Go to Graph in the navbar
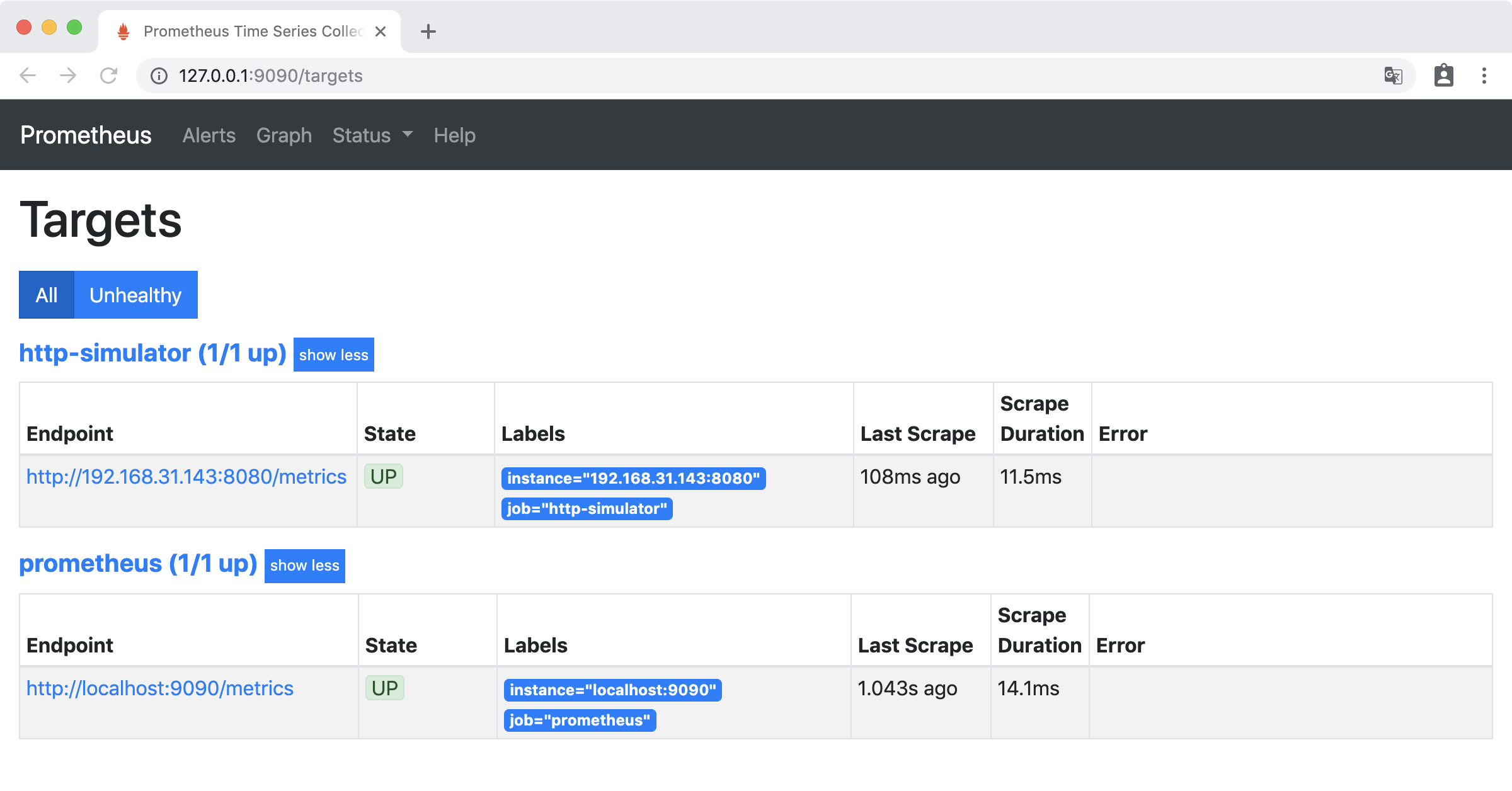Image resolution: width=1512 pixels, height=791 pixels. pos(283,135)
